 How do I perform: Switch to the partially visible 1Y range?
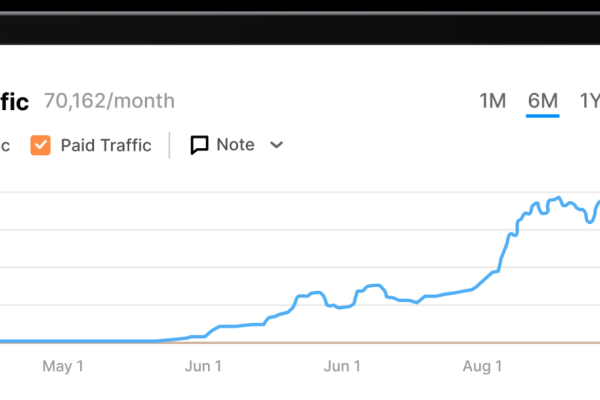590,101
